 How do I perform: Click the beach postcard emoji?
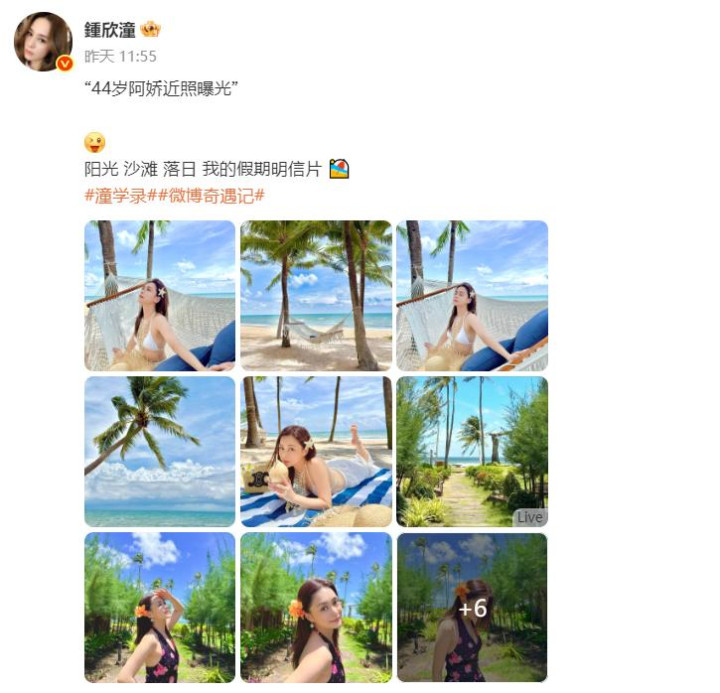tap(339, 169)
